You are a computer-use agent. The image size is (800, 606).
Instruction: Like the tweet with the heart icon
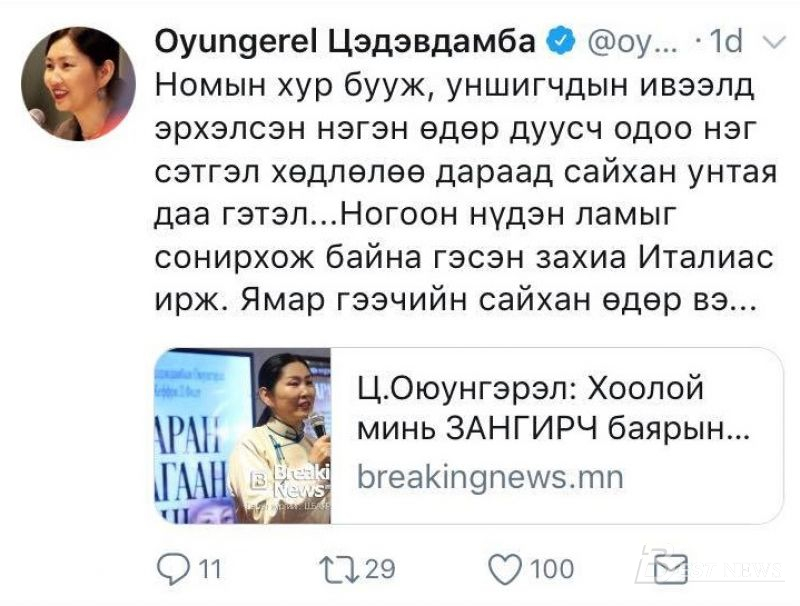pos(505,569)
